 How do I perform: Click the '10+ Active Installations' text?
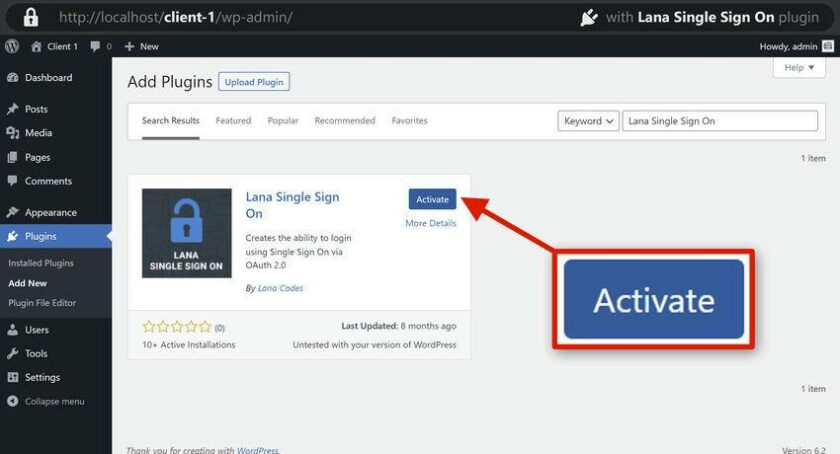(x=189, y=345)
